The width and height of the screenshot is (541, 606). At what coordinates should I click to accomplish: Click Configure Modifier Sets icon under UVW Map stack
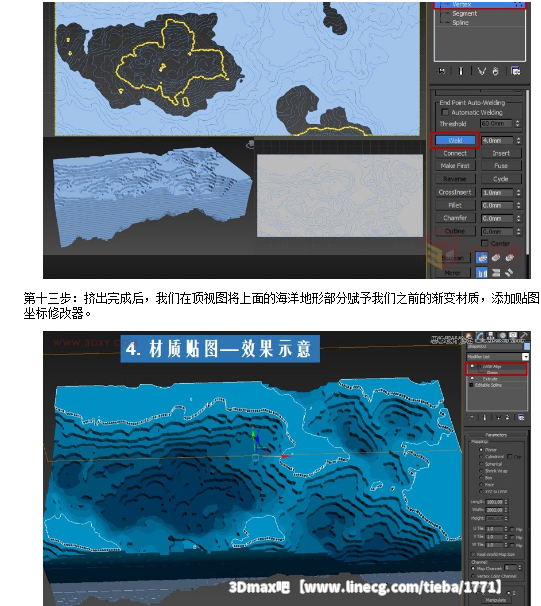click(521, 418)
